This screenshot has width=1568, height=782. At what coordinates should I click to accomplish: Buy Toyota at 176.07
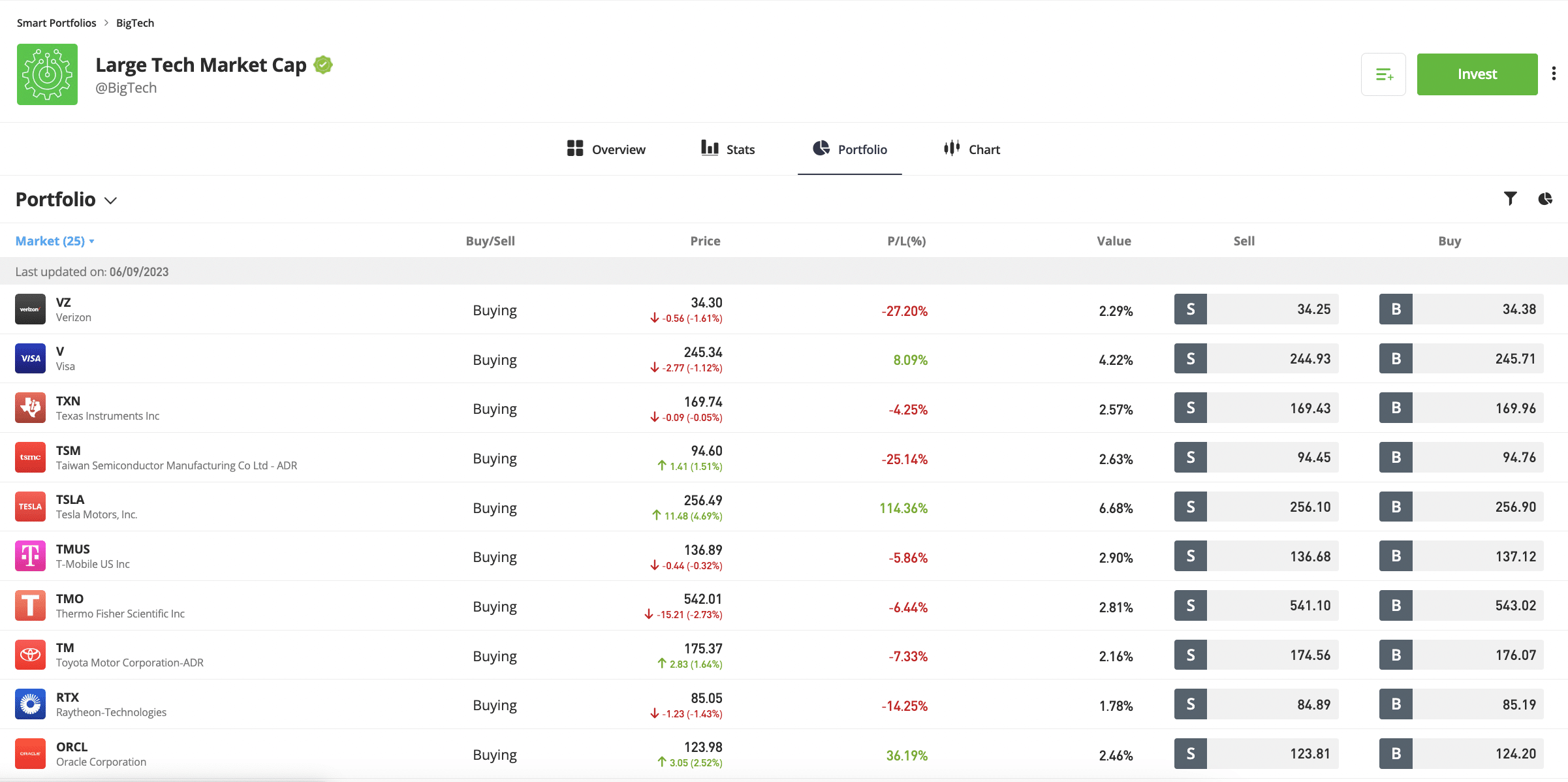coord(1461,655)
